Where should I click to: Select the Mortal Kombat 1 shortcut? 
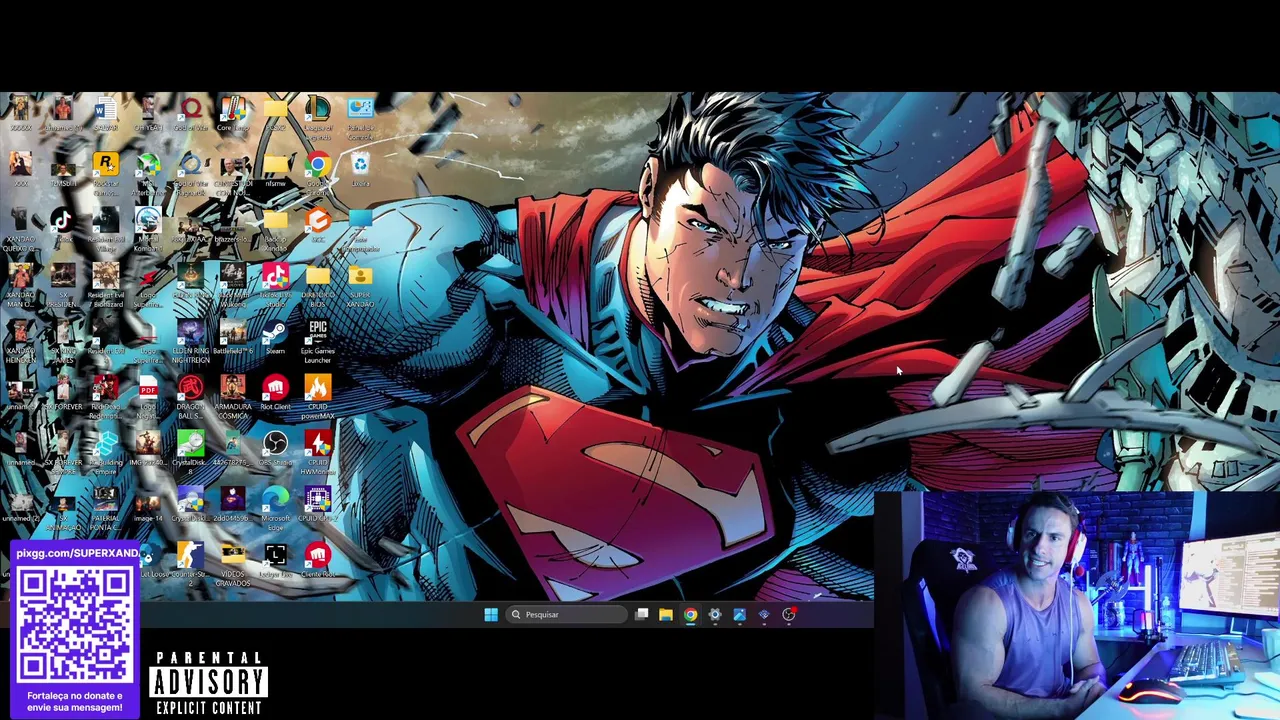pos(148,228)
